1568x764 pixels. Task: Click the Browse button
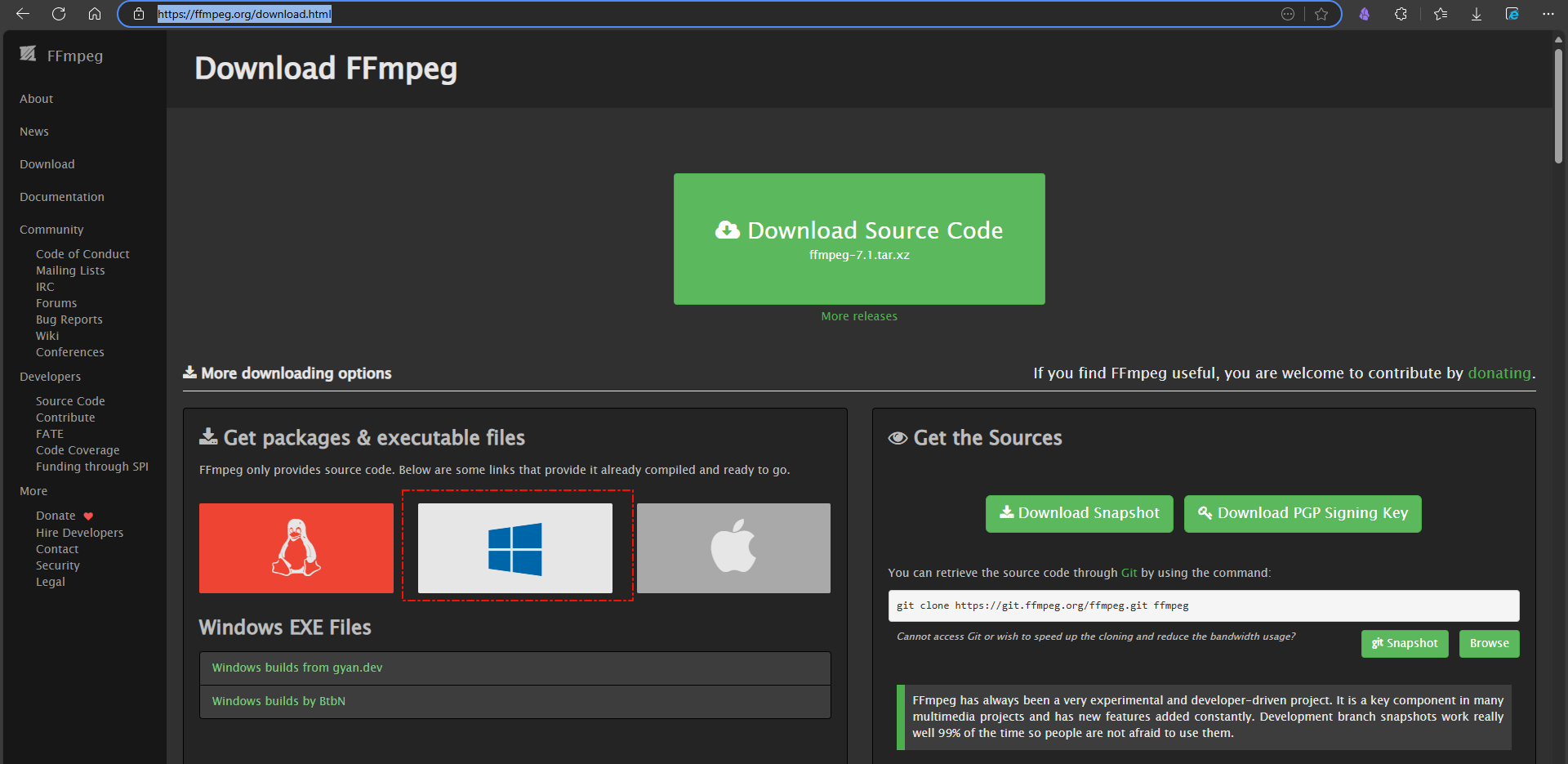[1490, 643]
